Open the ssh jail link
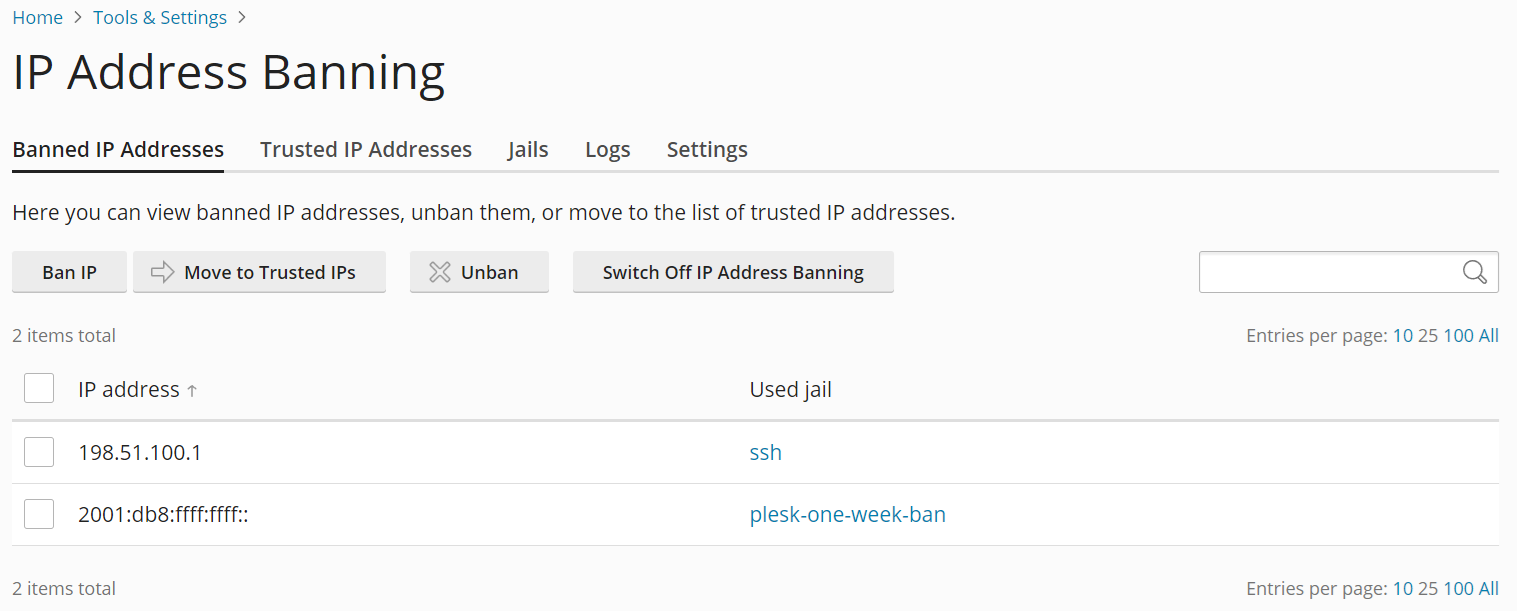 [x=765, y=452]
